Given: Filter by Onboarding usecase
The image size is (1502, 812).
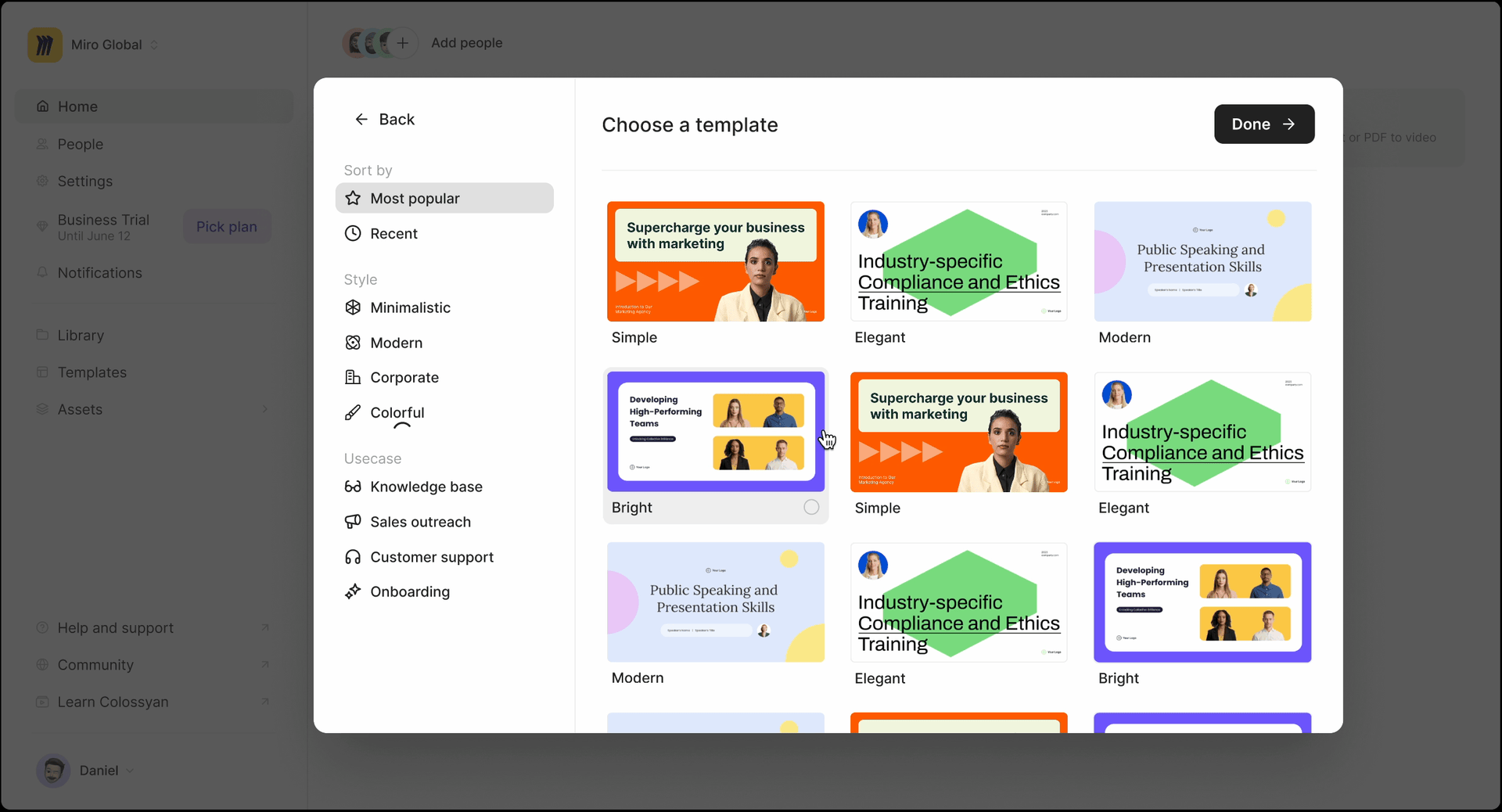Looking at the screenshot, I should (x=444, y=591).
